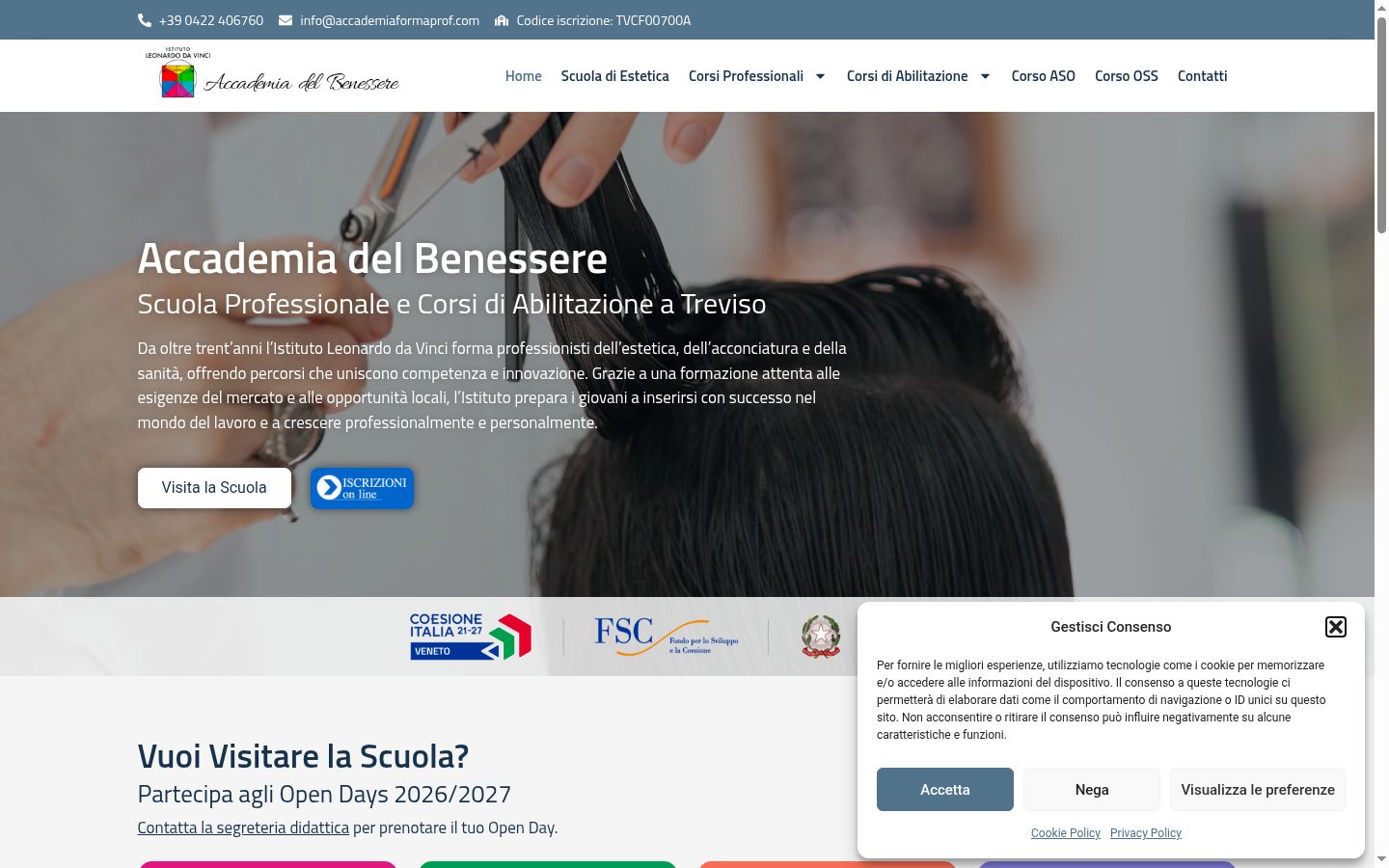Open the Corso ASO menu item
This screenshot has width=1389, height=868.
point(1044,76)
